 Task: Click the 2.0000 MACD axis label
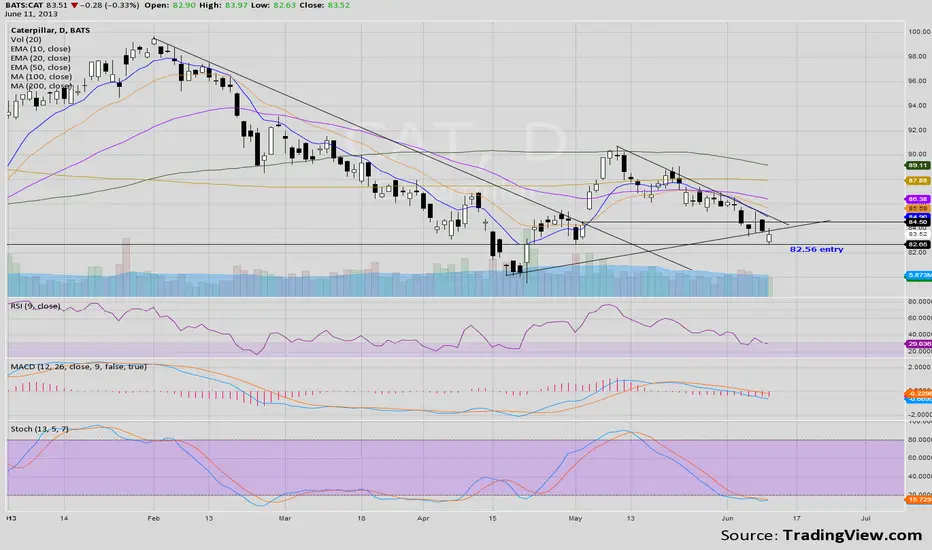click(x=920, y=367)
